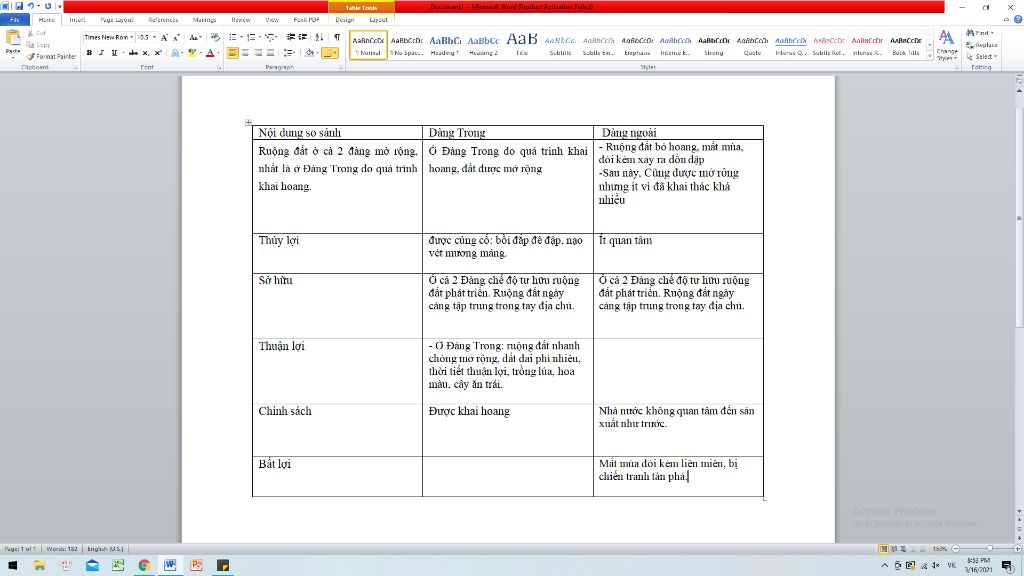Click the table move handle
This screenshot has height=576, width=1024.
[x=248, y=122]
